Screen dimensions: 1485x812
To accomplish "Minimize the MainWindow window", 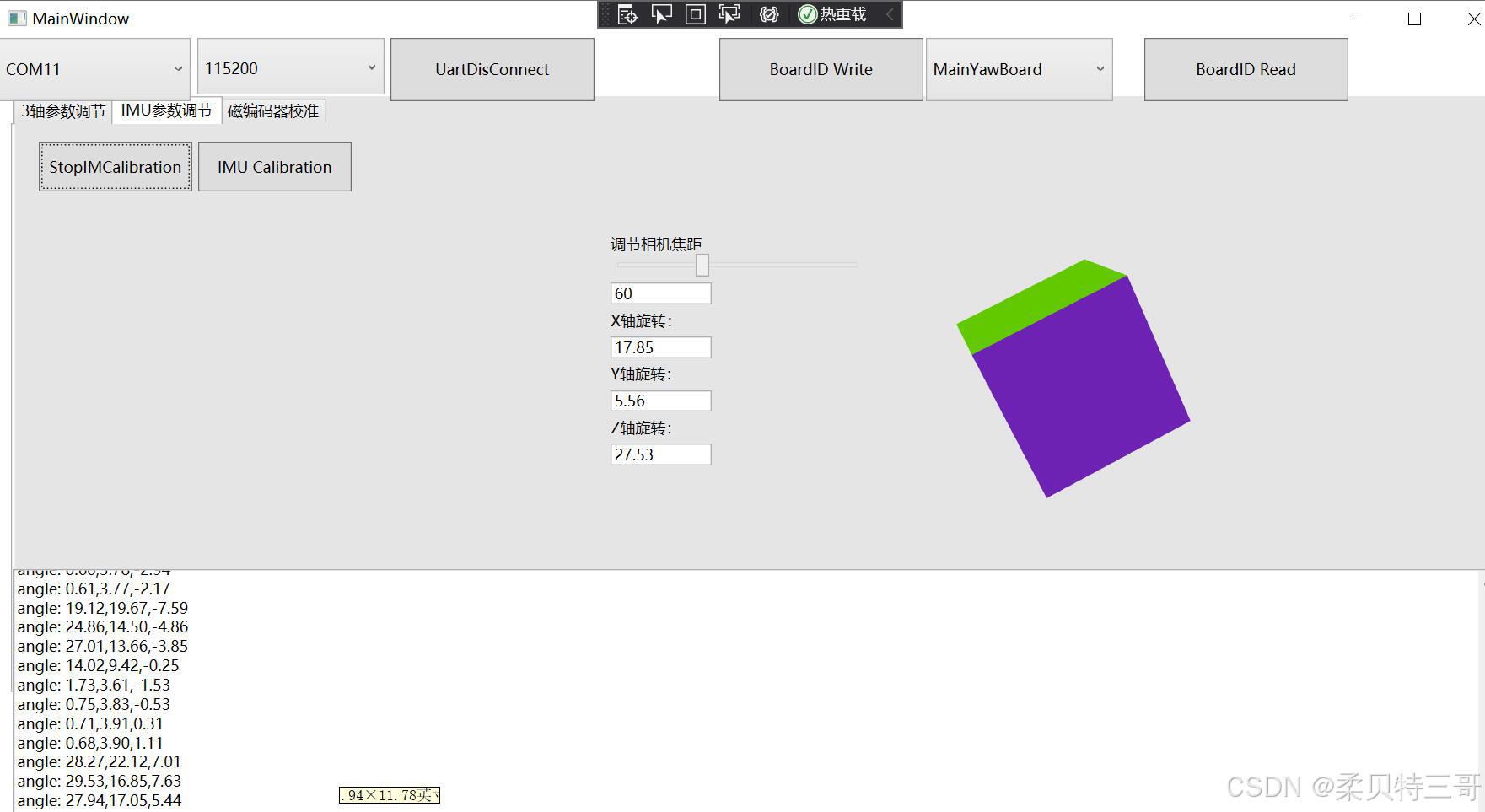I will (x=1357, y=19).
